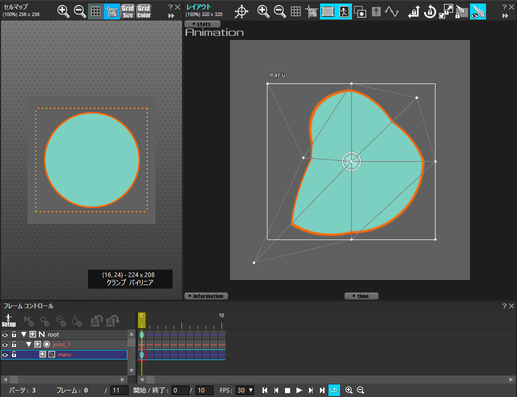Expand cell map toolbar overflow arrows
Screen dimensions: 517x397
[x=171, y=16]
